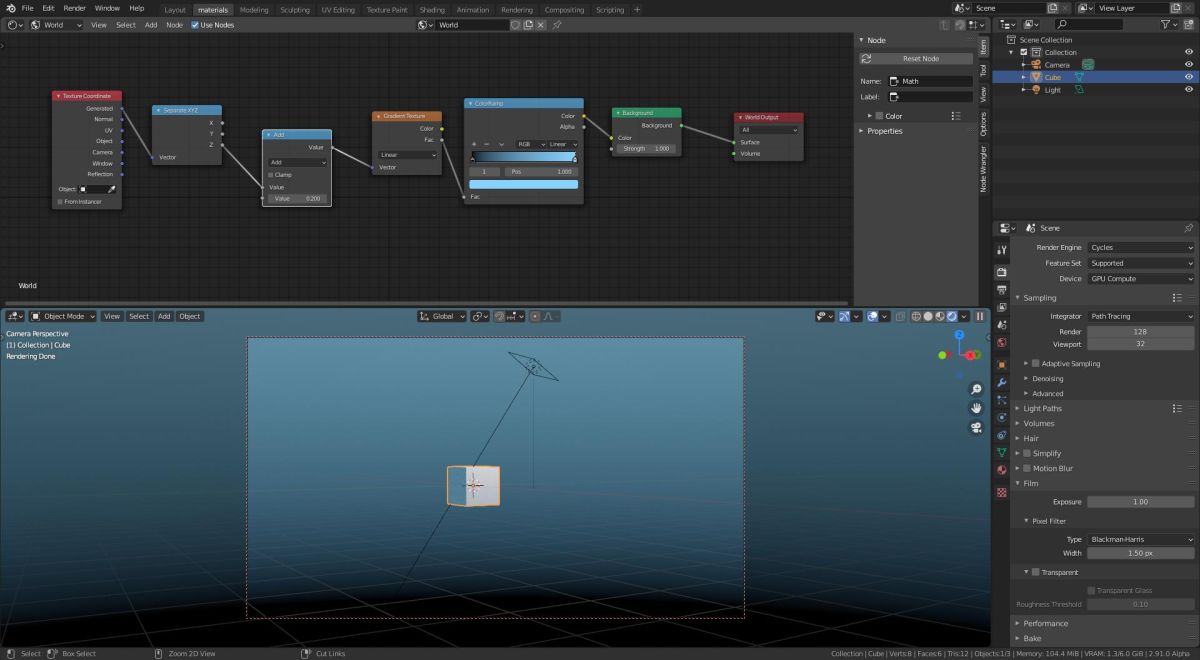1200x660 pixels.
Task: Open Object Mode dropdown
Action: pyautogui.click(x=63, y=316)
